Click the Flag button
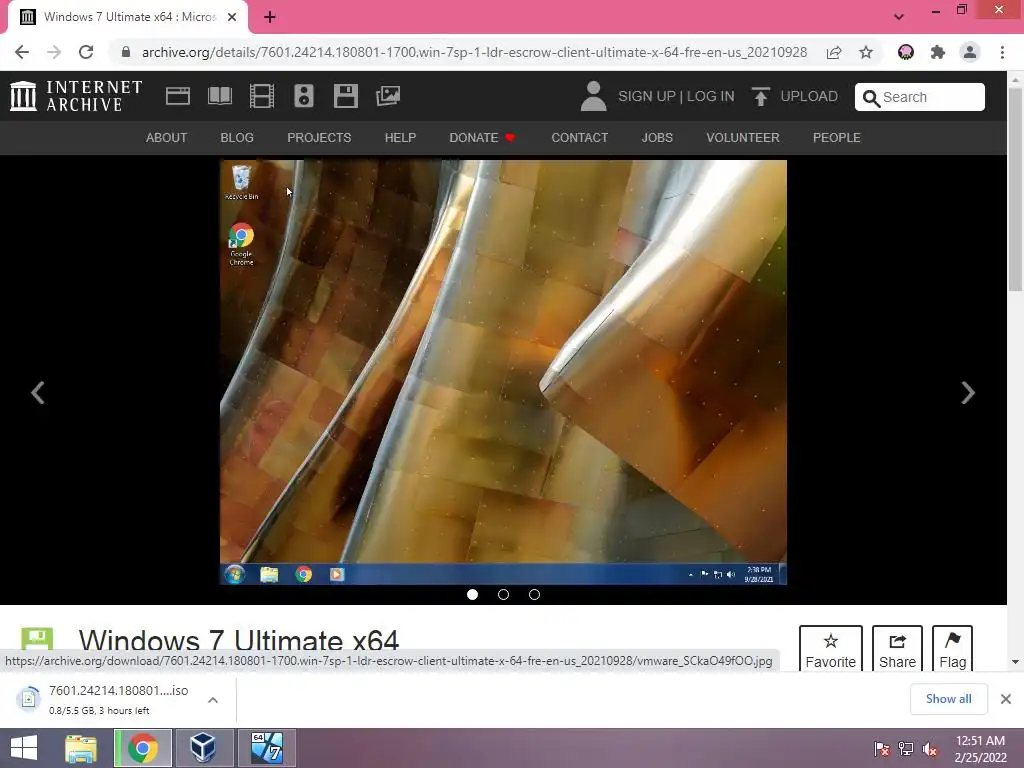1024x768 pixels. coord(952,648)
